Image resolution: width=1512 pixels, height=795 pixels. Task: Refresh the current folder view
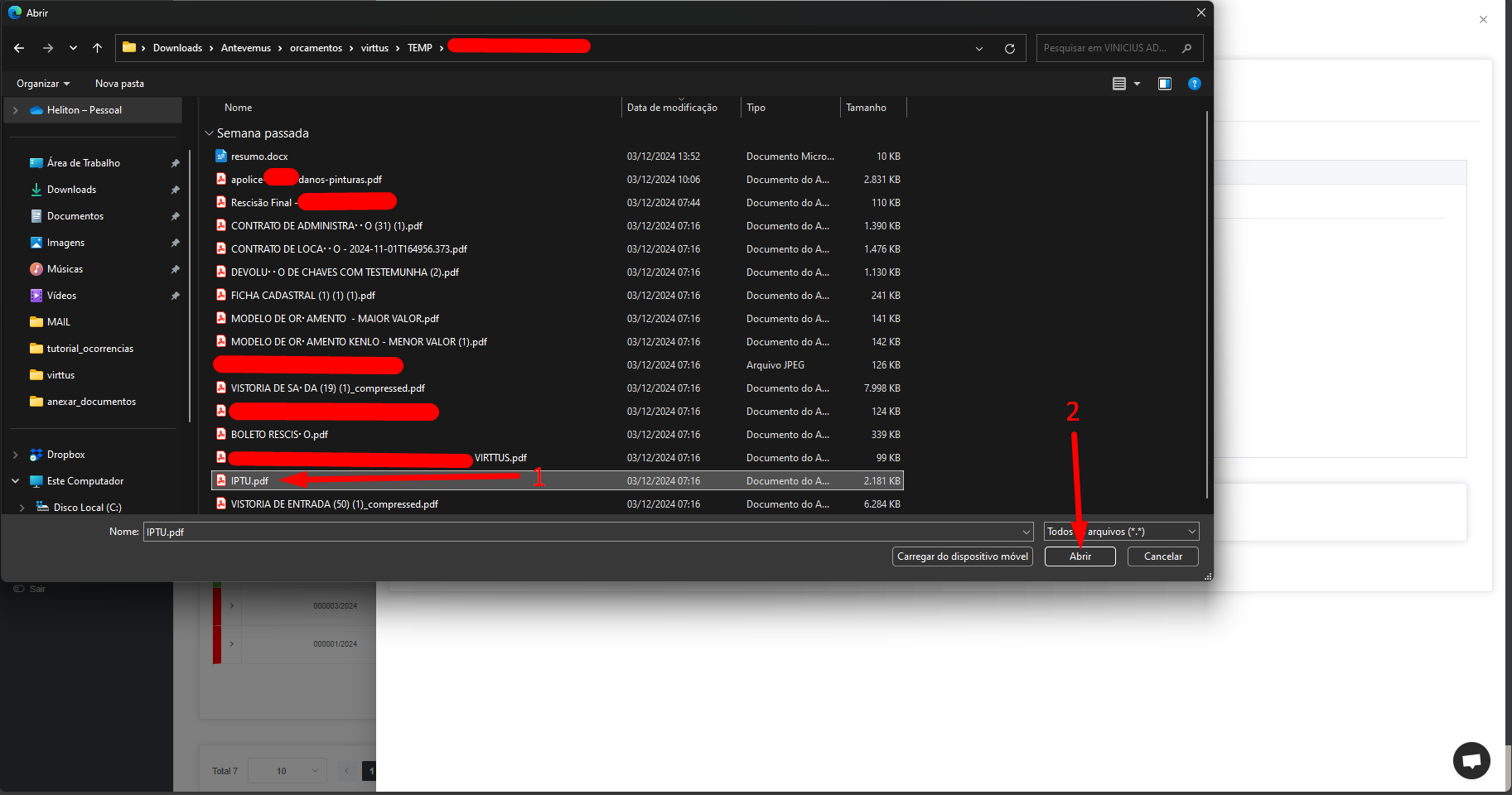pos(1009,48)
